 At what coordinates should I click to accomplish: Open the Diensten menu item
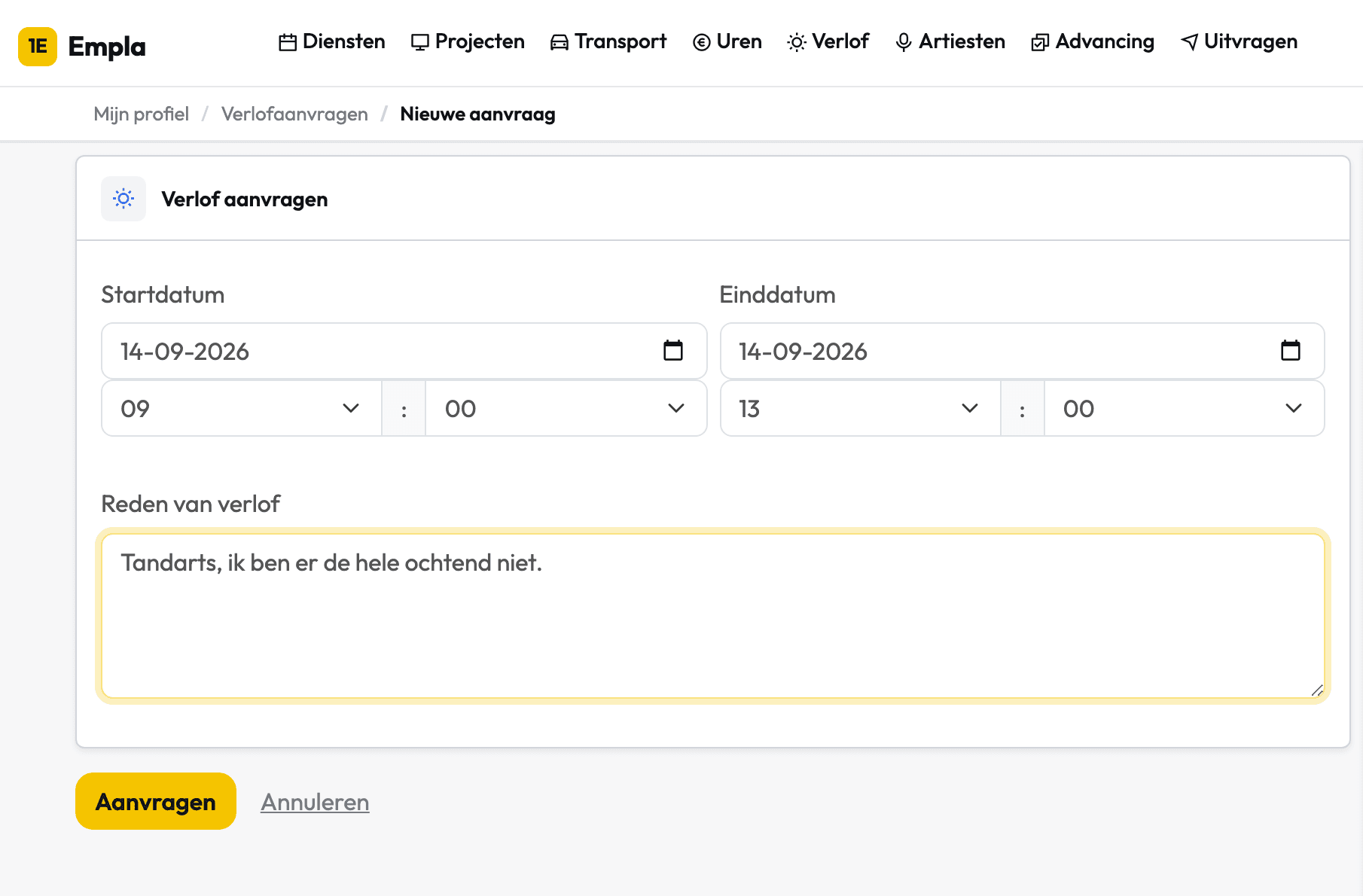point(332,42)
